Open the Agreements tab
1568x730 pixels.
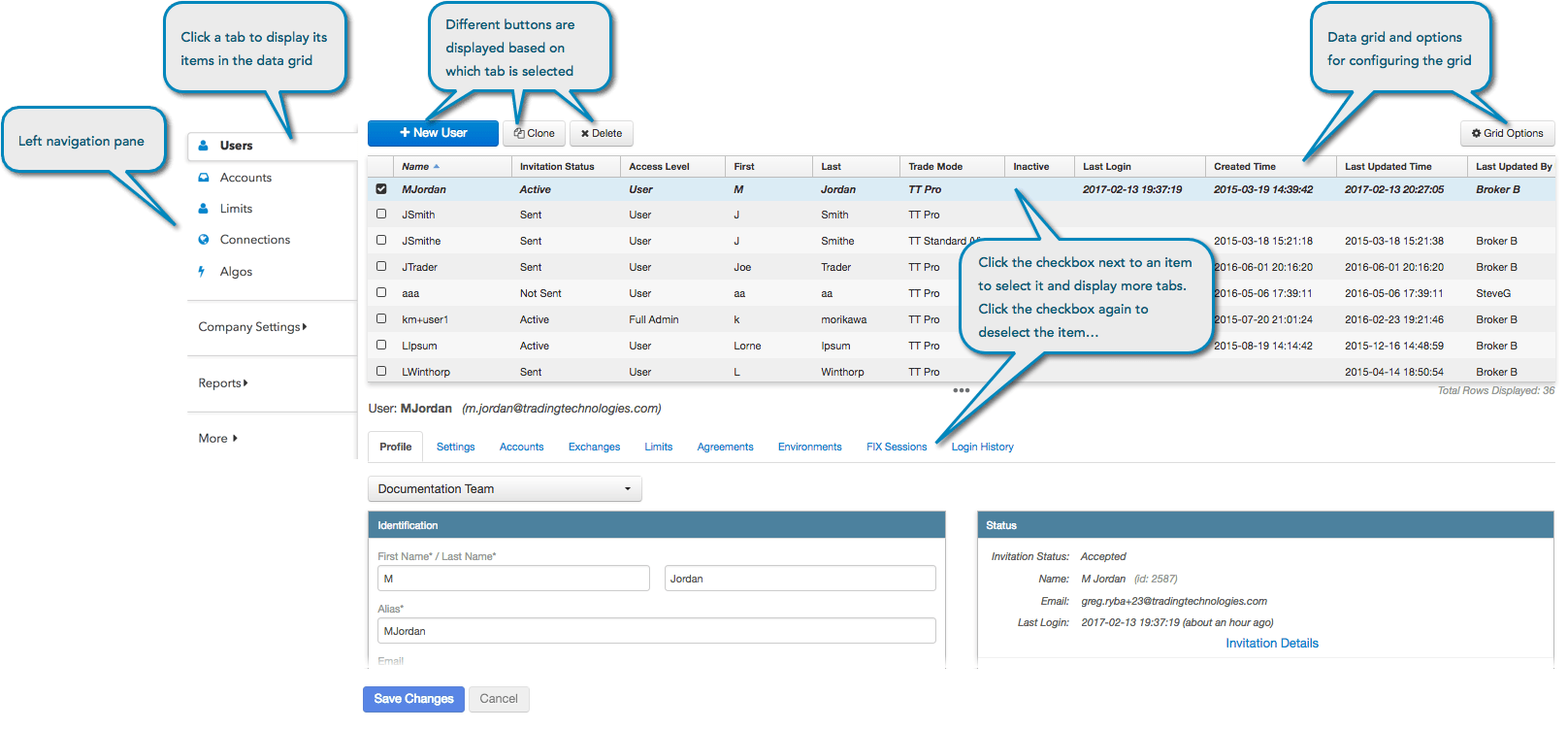point(725,448)
